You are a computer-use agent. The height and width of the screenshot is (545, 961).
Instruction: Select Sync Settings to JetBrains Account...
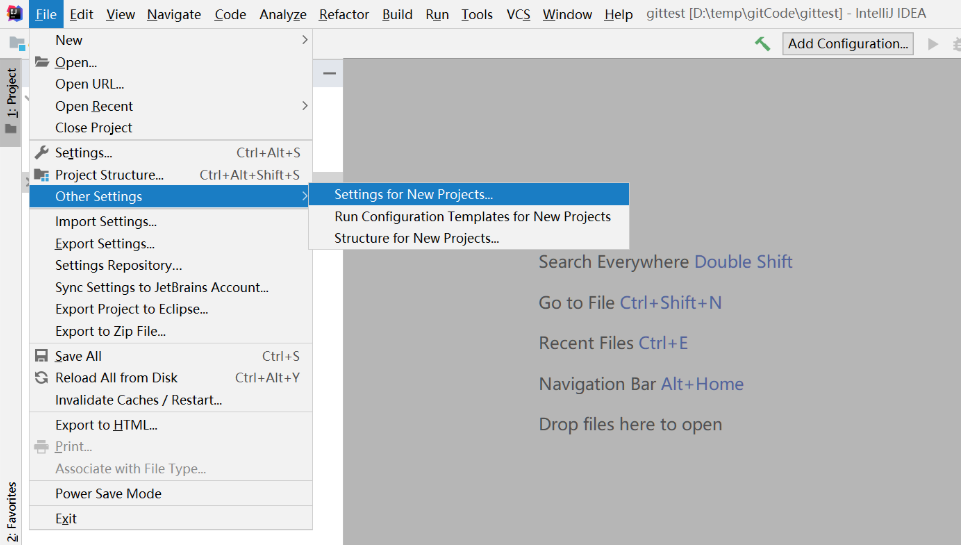pos(171,288)
